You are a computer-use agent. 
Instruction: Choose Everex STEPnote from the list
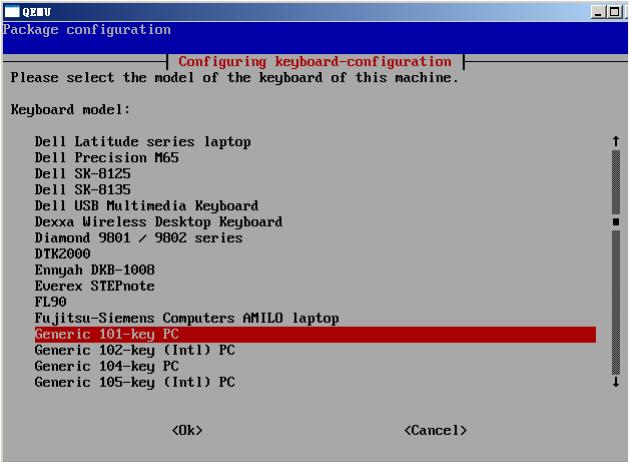point(95,286)
